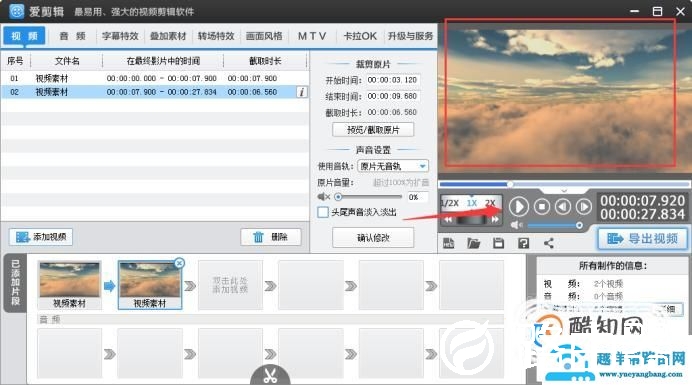This screenshot has height=385, width=692.
Task: Save the project floppy disk icon
Action: coord(498,243)
